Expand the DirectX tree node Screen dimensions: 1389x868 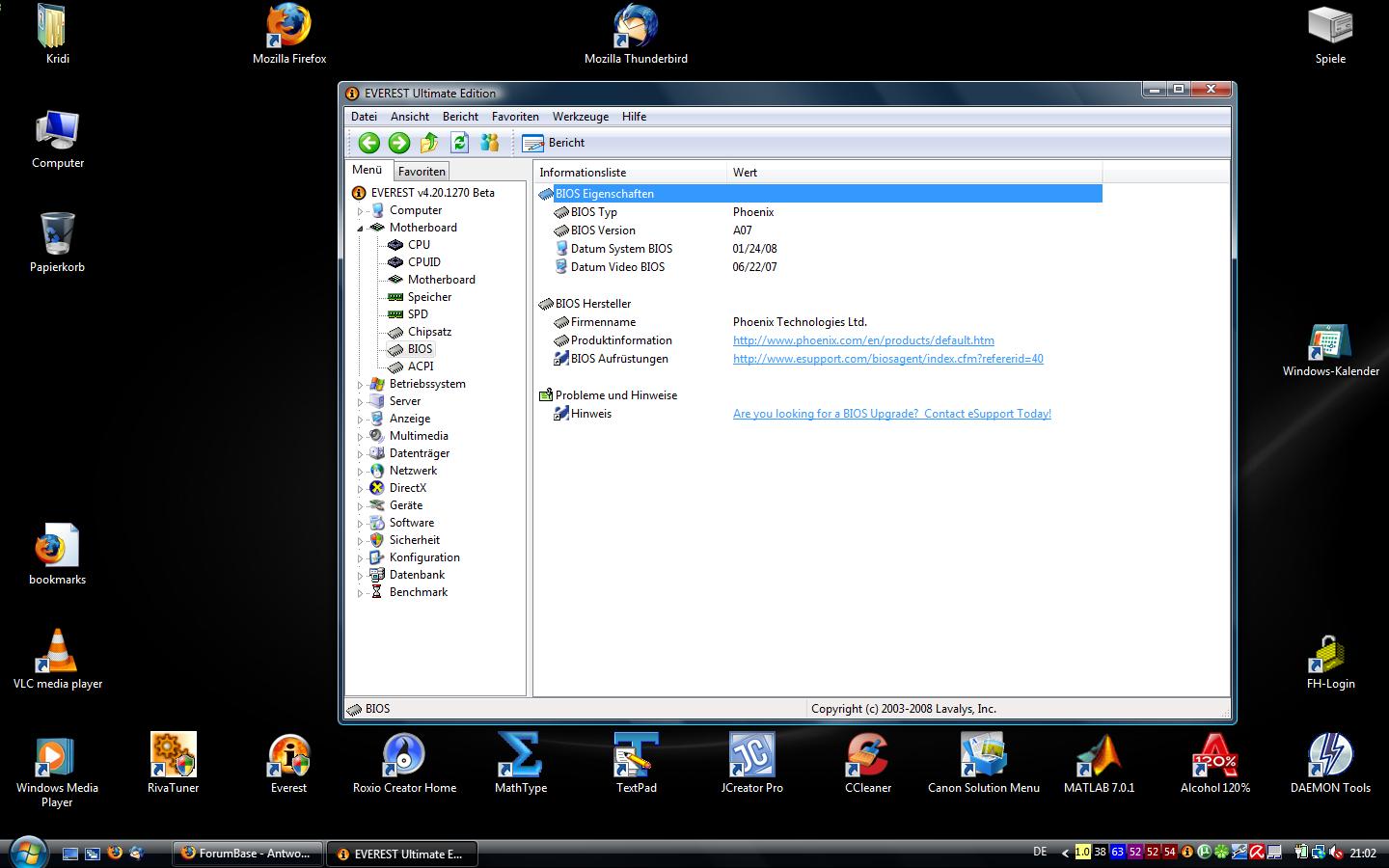coord(361,488)
